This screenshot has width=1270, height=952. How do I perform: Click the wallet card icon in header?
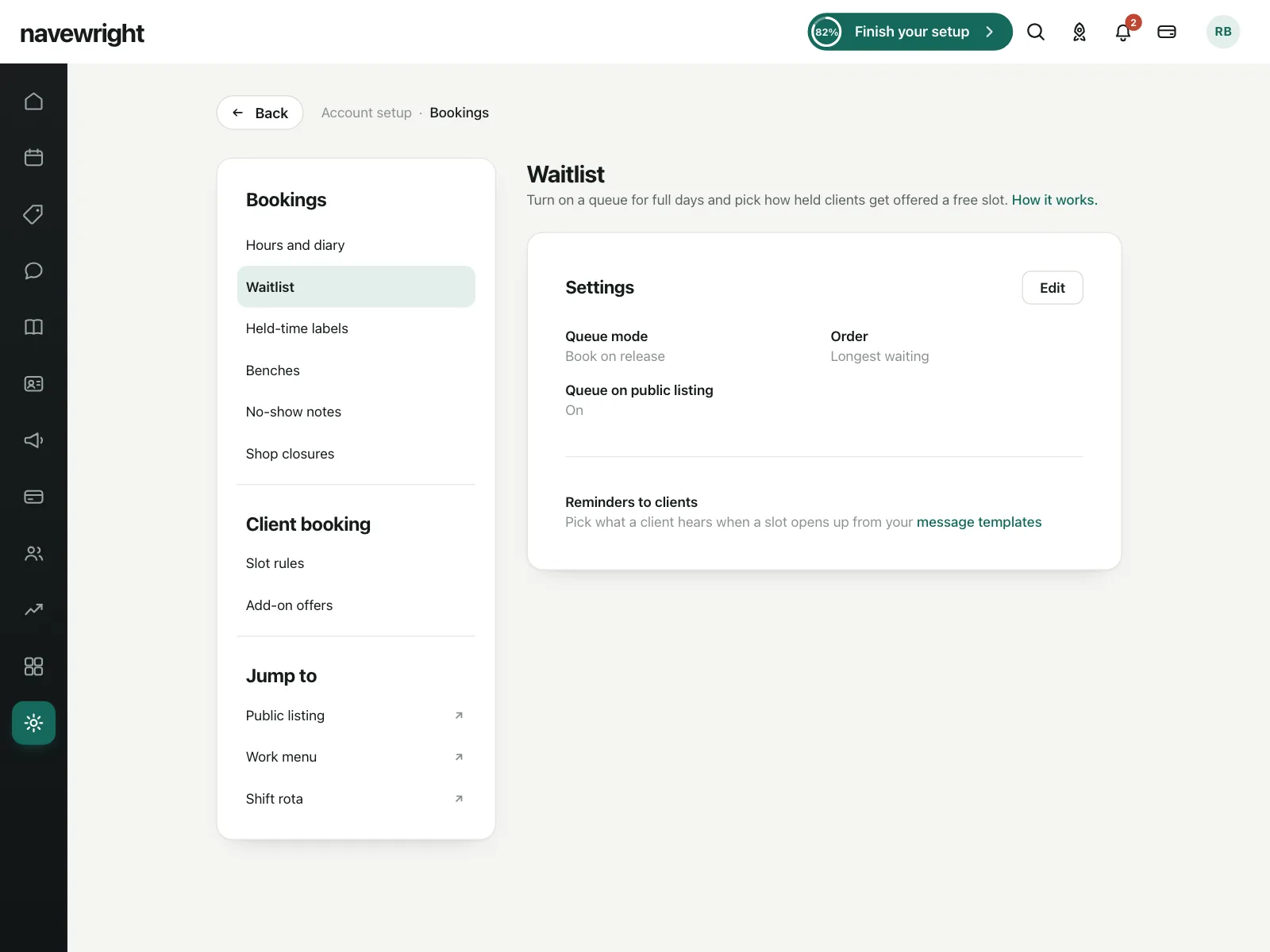point(1167,32)
